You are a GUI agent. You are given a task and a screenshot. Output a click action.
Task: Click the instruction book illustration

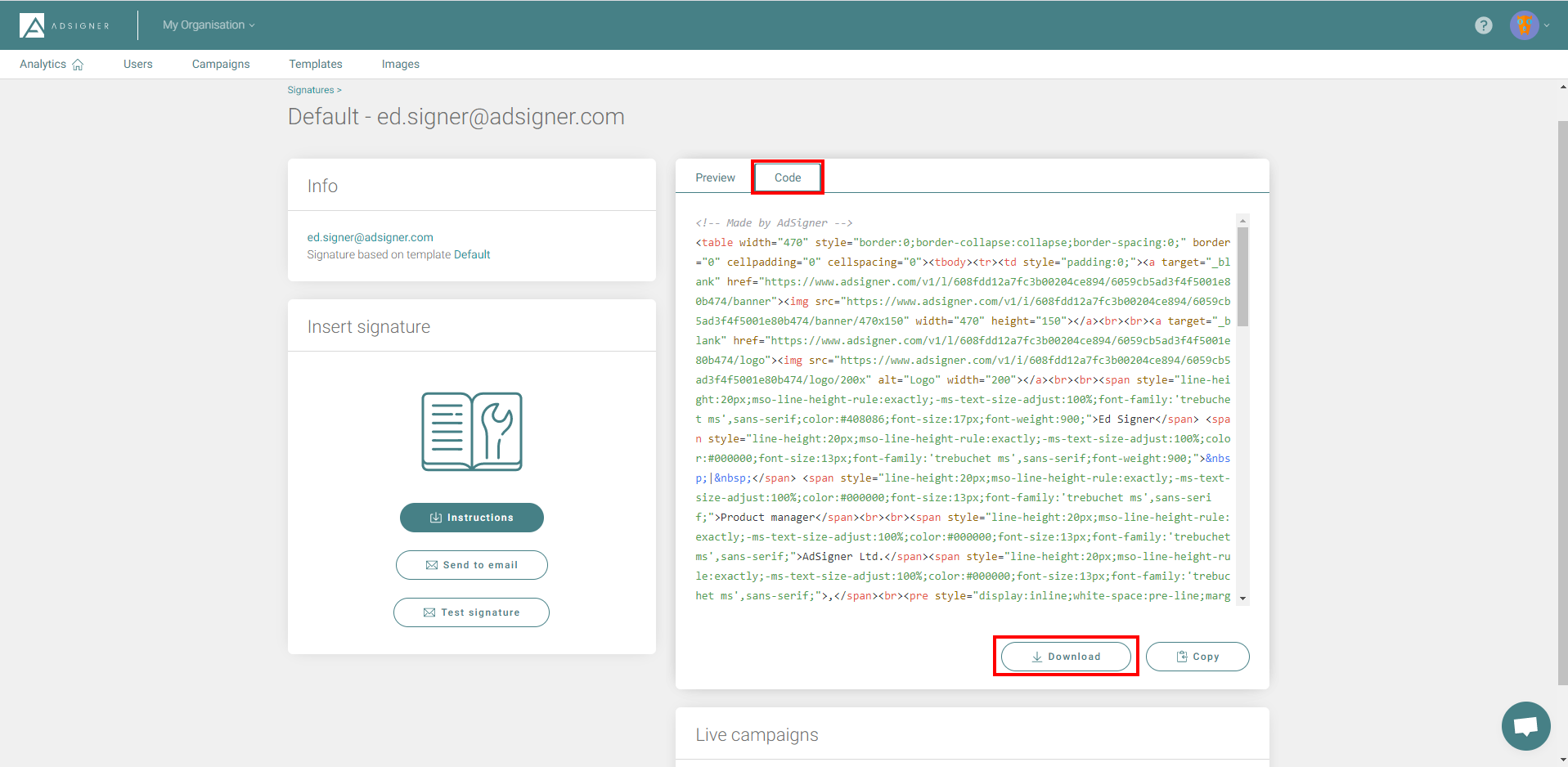click(471, 432)
